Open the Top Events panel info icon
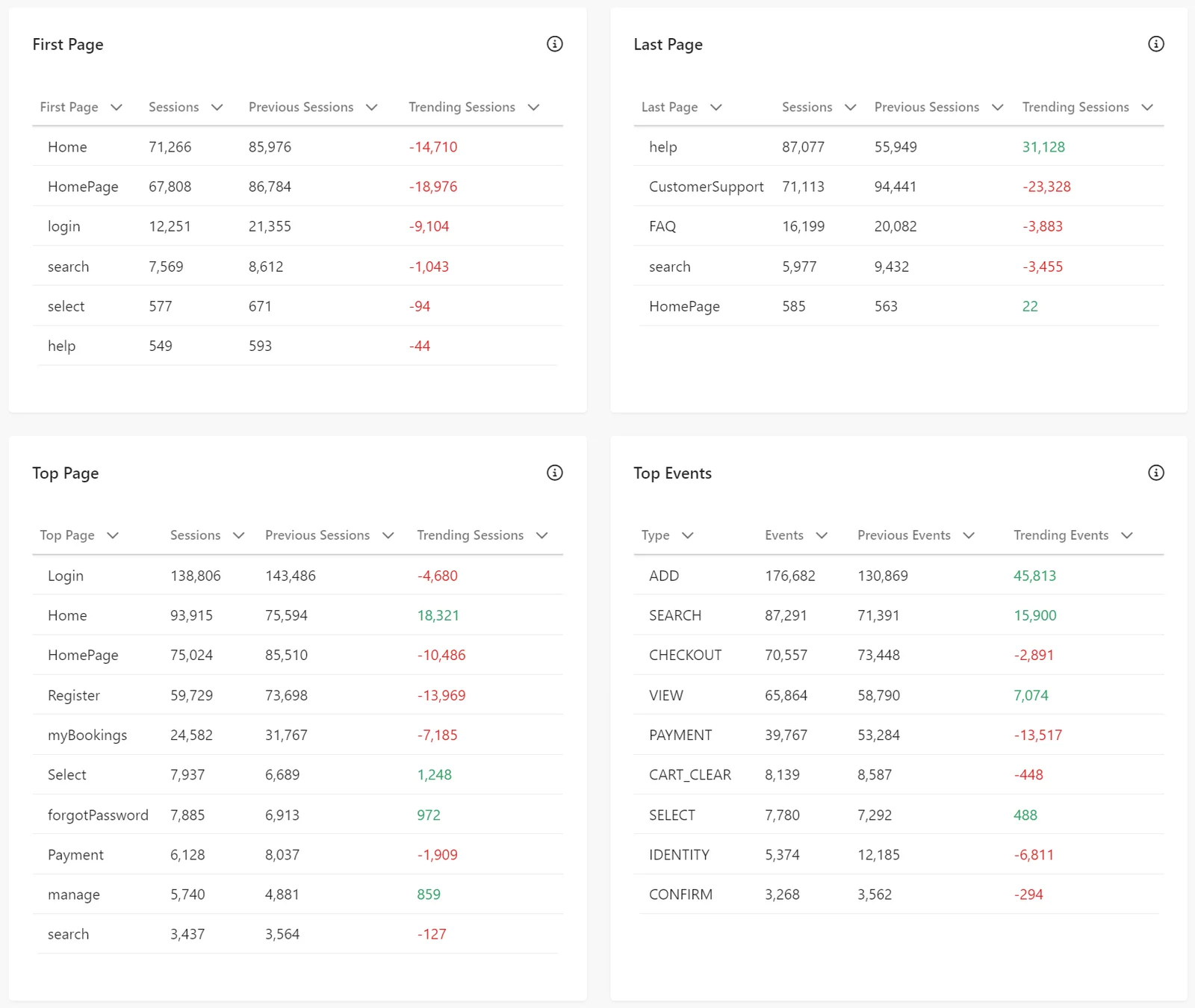Image resolution: width=1195 pixels, height=1008 pixels. [x=1155, y=473]
